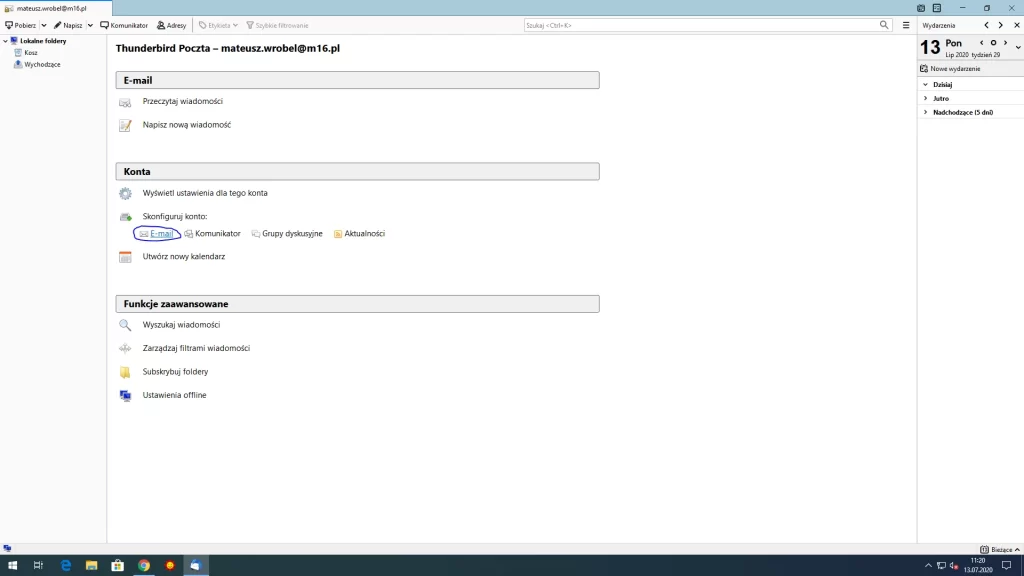Expand the Jutro events section
The height and width of the screenshot is (576, 1024).
[926, 99]
